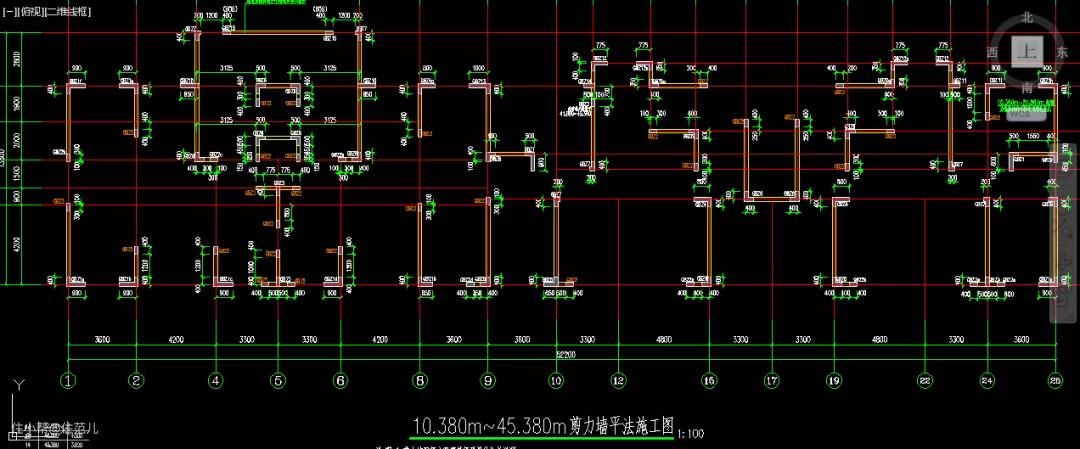
Task: Click the UCS Y-axis icon at bottom left
Action: [17, 385]
